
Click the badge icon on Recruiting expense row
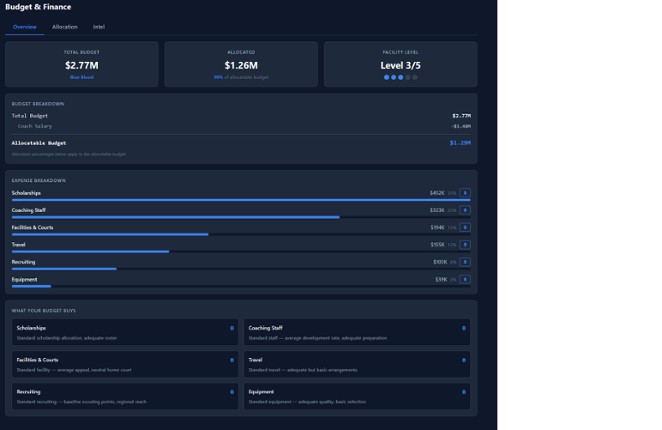tap(465, 262)
